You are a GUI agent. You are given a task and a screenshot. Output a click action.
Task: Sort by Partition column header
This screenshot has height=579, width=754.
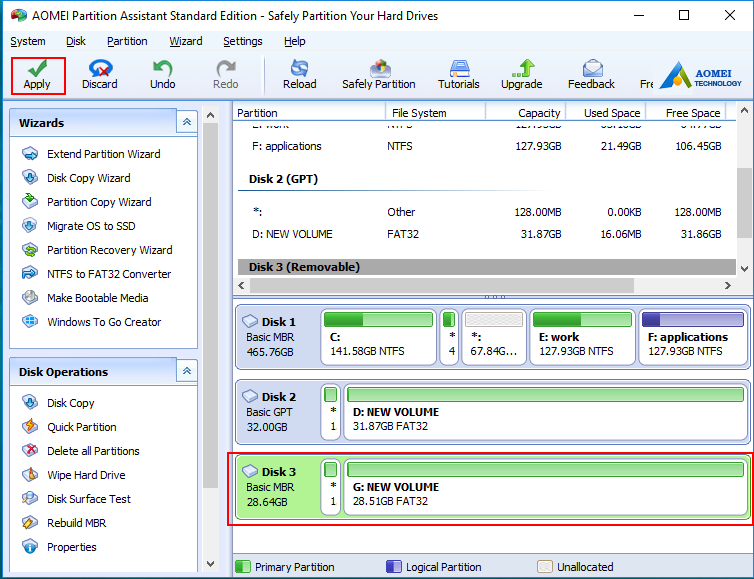310,113
